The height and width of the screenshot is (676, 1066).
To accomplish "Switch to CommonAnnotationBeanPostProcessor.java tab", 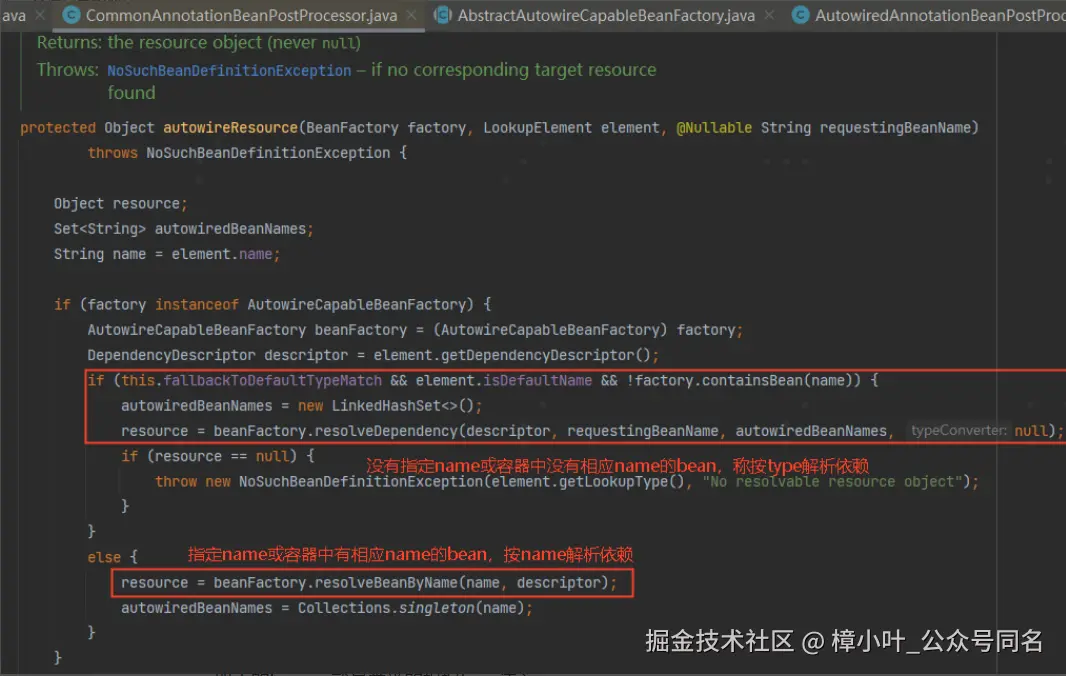I will (x=241, y=15).
